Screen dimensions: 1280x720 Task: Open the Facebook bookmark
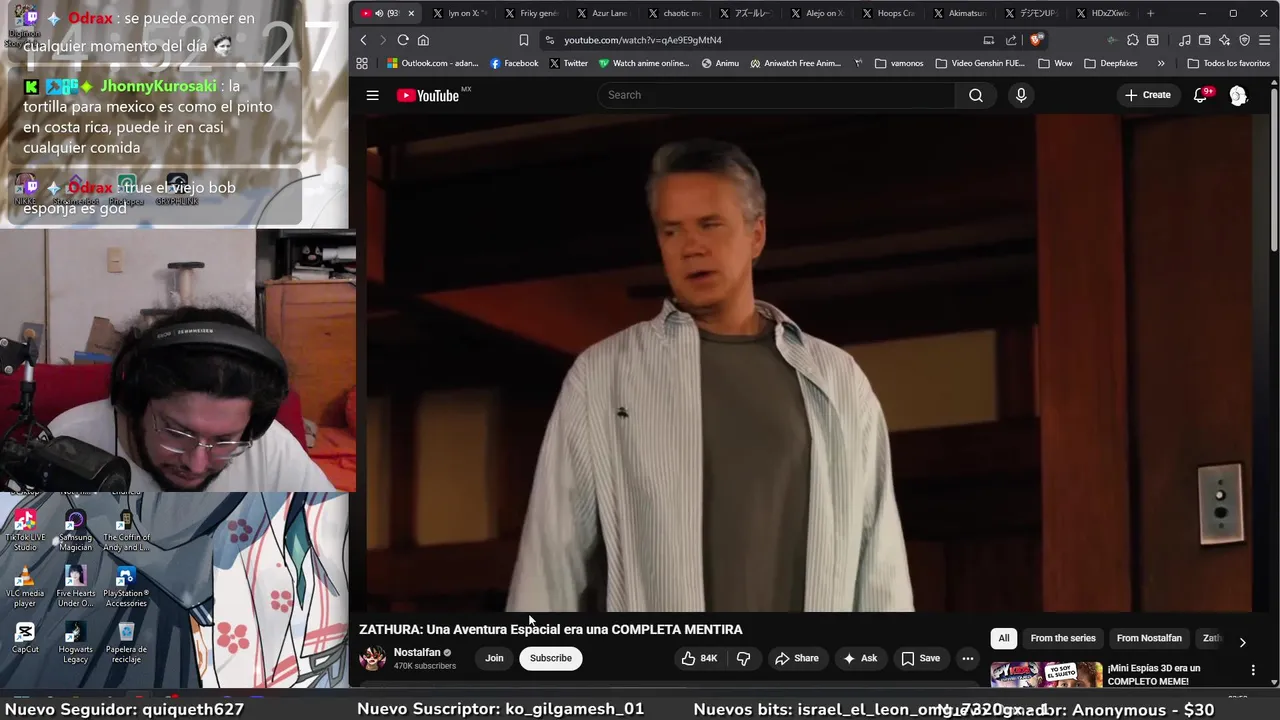(514, 63)
